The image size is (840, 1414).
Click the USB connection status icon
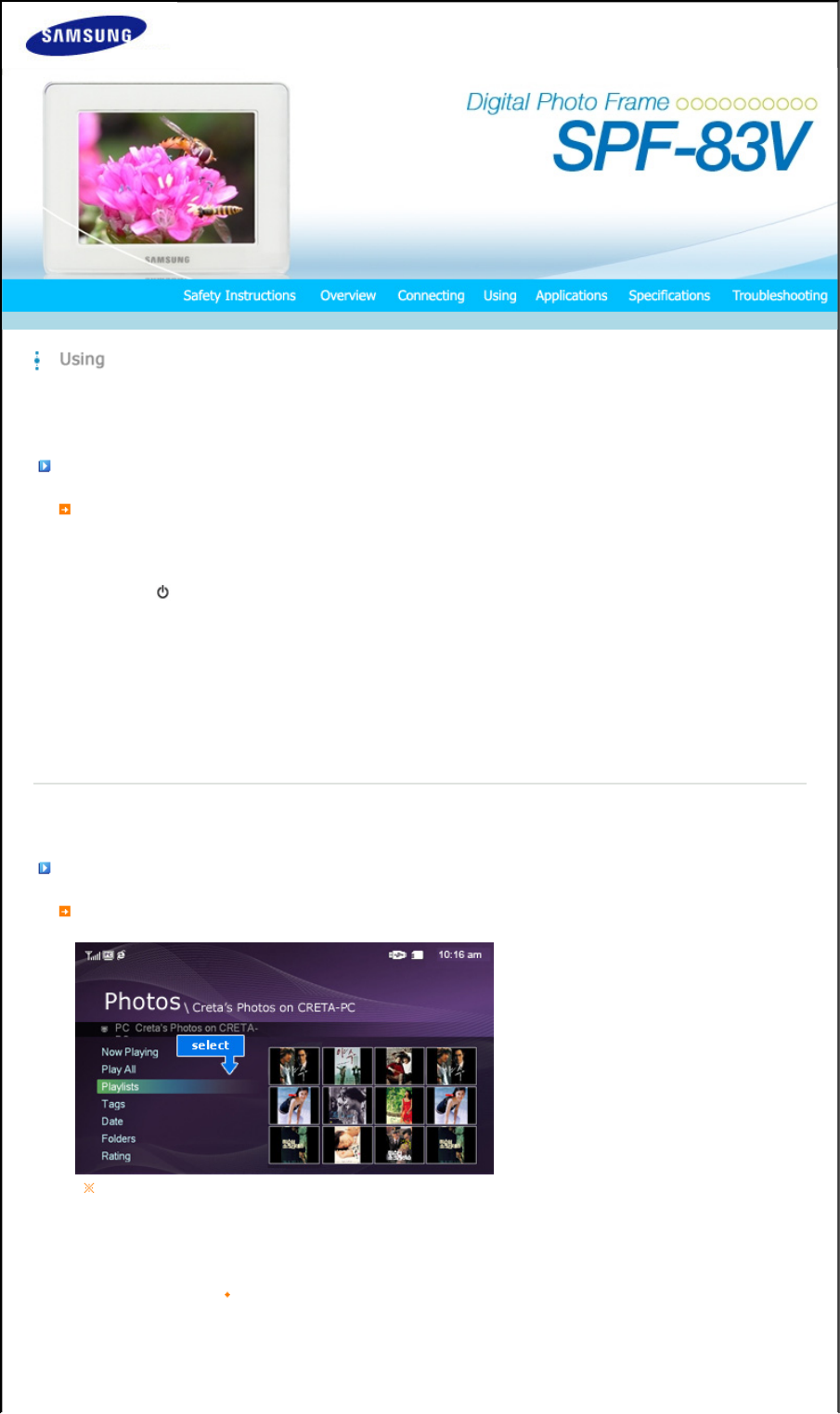click(397, 954)
